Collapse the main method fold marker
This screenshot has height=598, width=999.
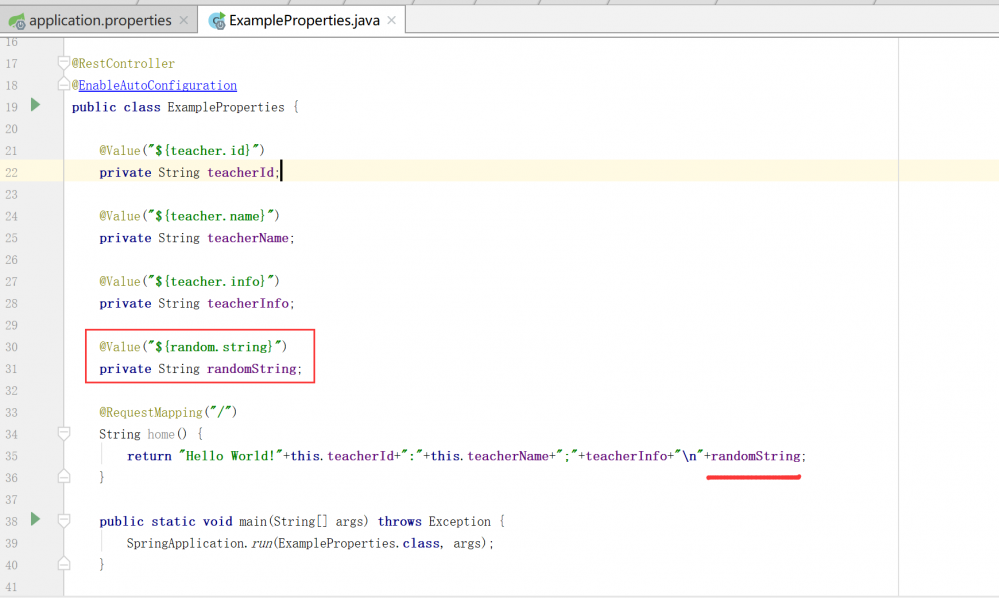[x=64, y=520]
